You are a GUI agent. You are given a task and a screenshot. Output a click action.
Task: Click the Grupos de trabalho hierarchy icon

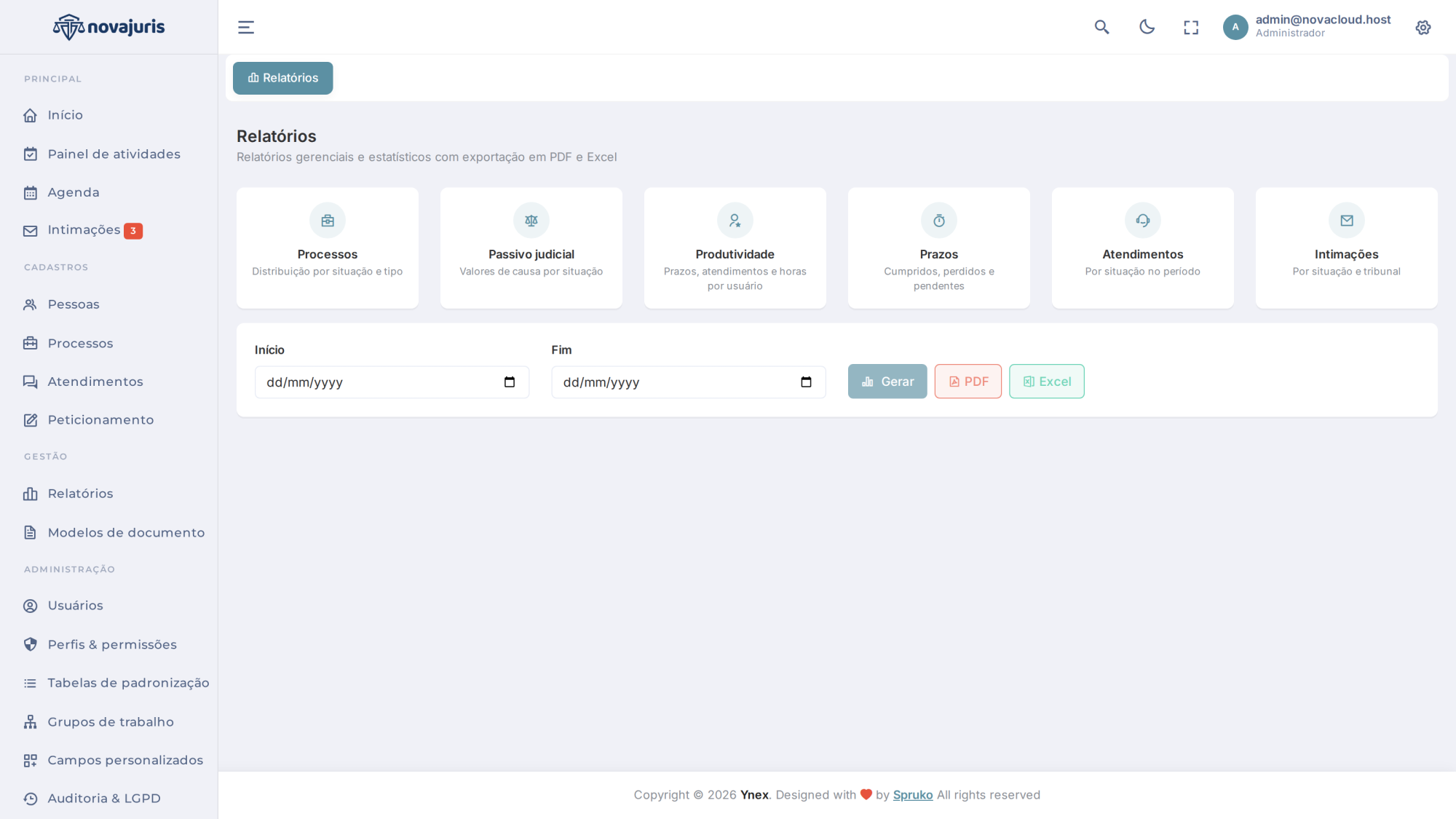[30, 722]
